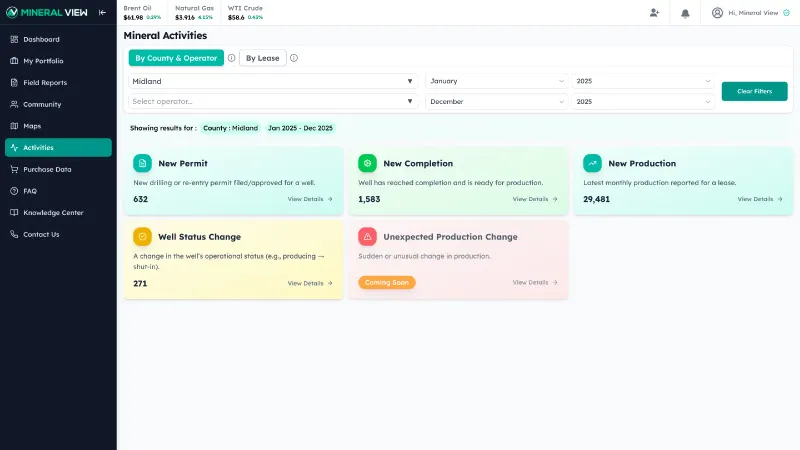Click the New Production chart icon

[x=592, y=163]
